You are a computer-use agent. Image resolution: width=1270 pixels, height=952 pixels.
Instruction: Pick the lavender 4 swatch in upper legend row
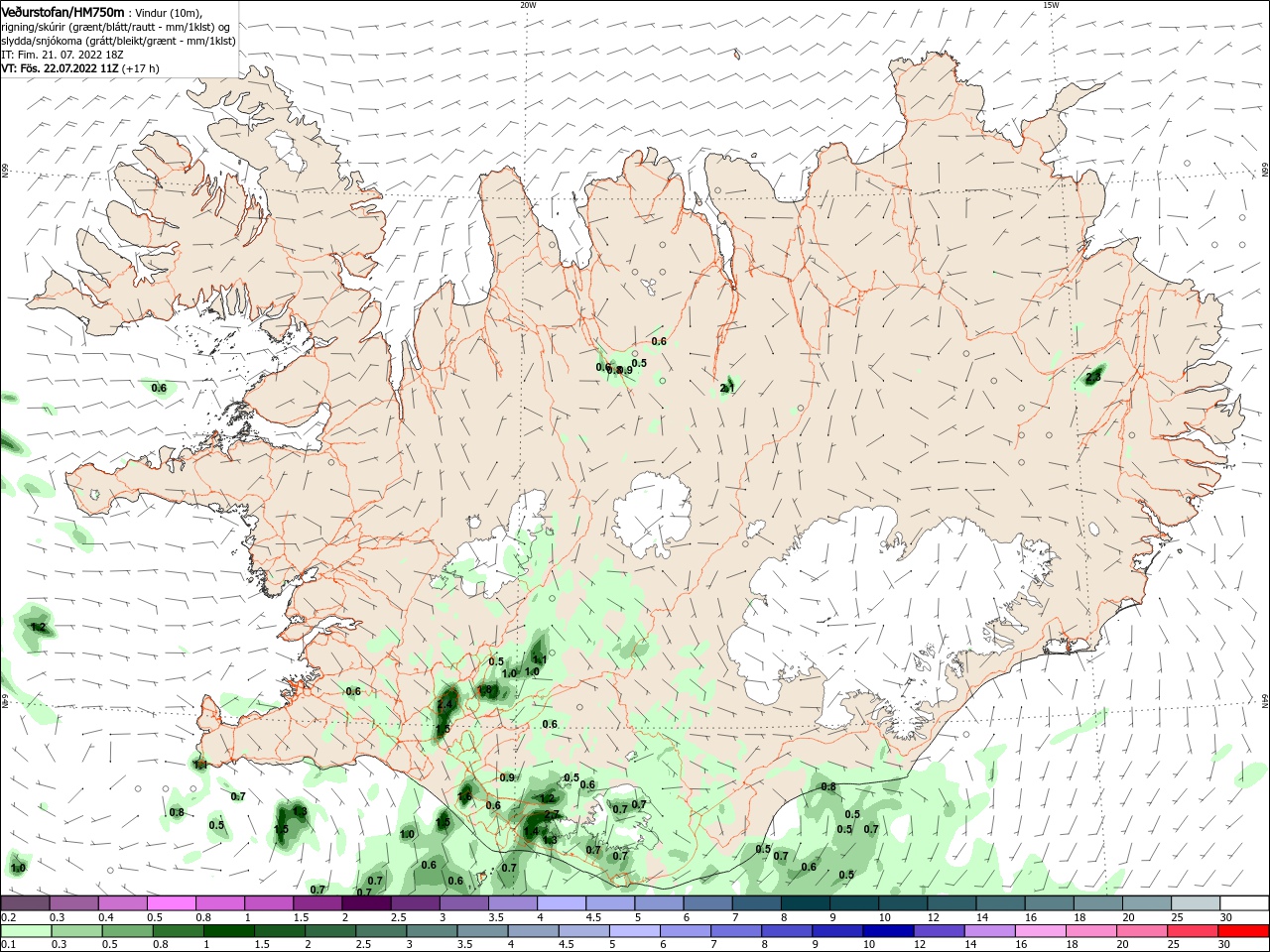point(560,903)
